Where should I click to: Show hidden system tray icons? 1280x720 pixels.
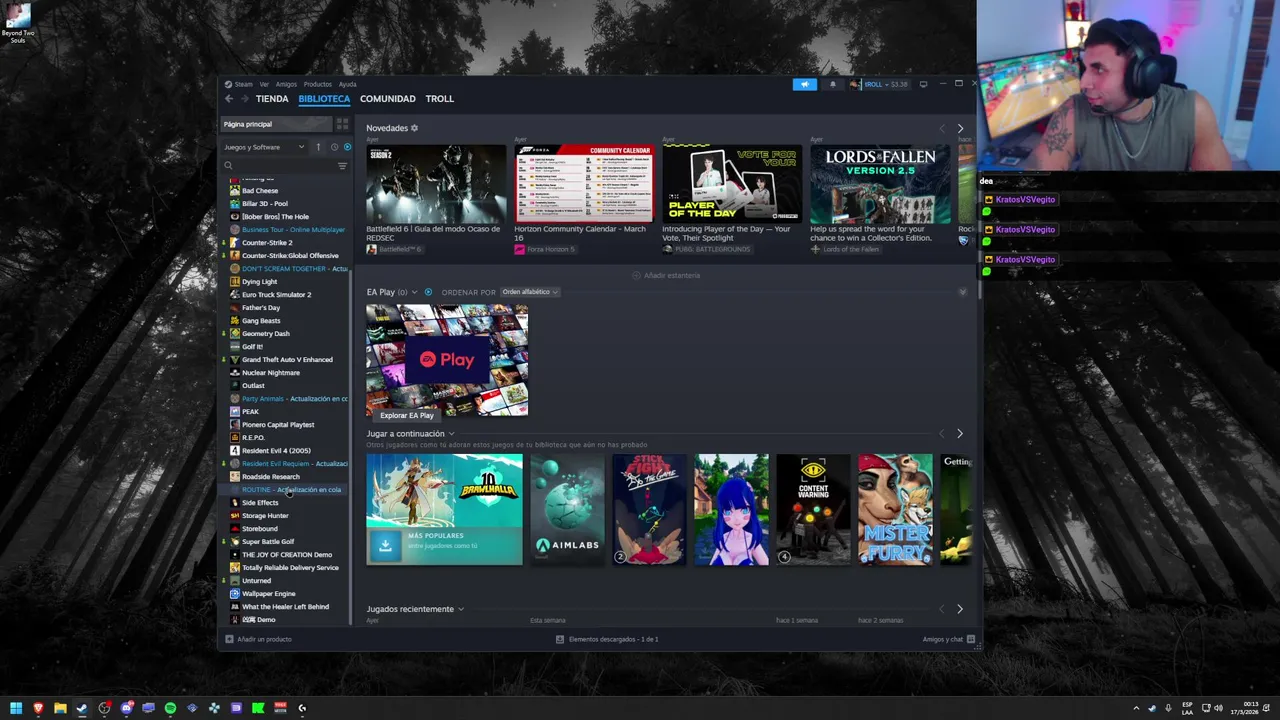click(x=1136, y=708)
